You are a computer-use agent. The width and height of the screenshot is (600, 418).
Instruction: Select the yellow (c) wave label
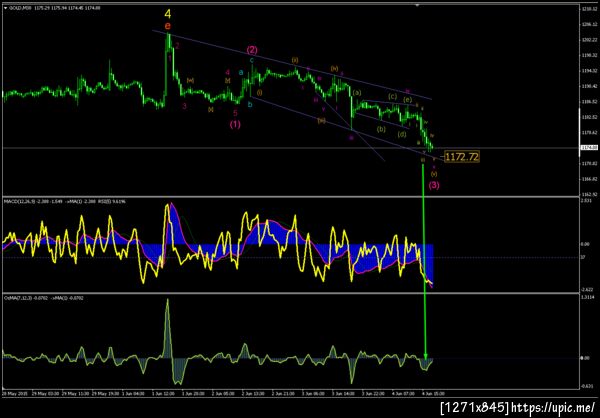392,96
